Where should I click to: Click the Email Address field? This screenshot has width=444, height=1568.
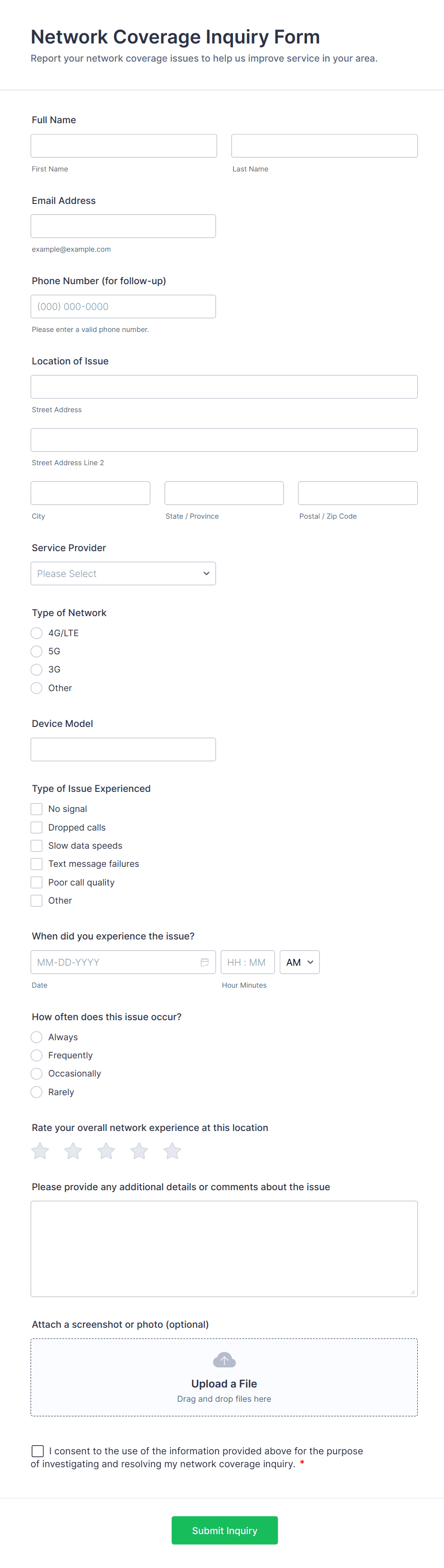[123, 226]
